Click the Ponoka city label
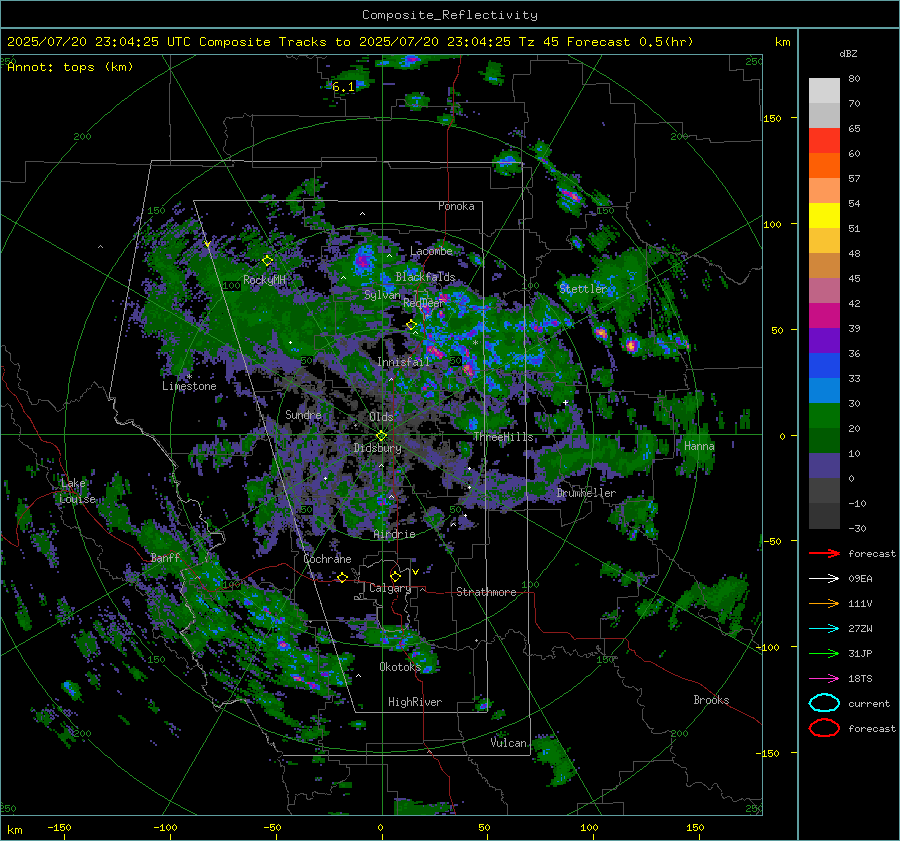The image size is (900, 841). click(456, 206)
